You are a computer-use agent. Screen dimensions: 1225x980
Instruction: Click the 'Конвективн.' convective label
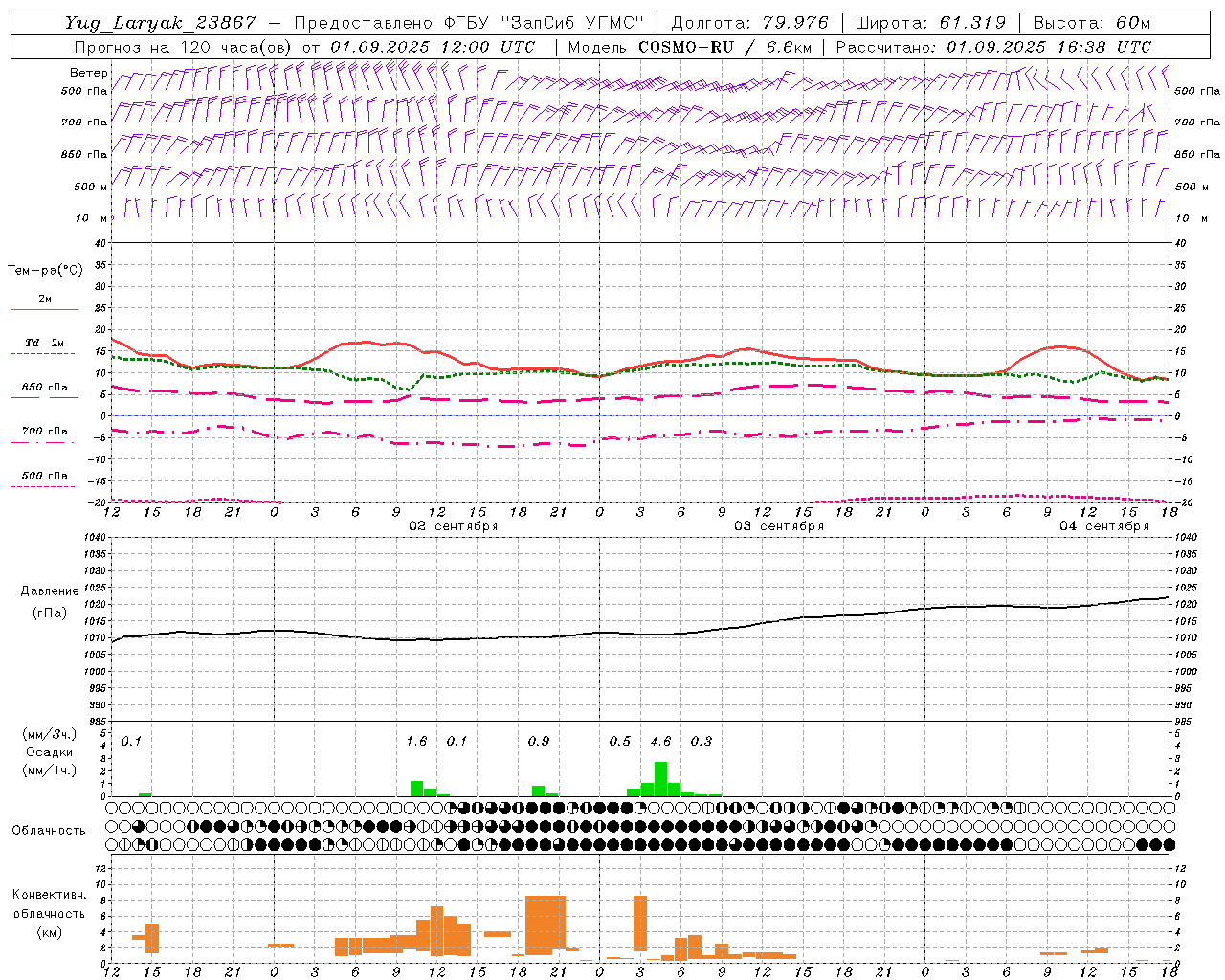coord(50,895)
